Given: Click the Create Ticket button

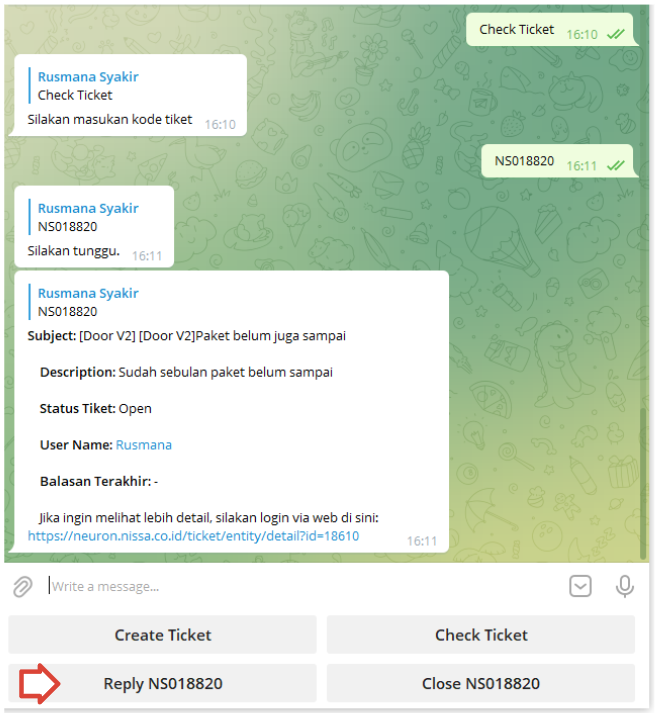Looking at the screenshot, I should 162,635.
